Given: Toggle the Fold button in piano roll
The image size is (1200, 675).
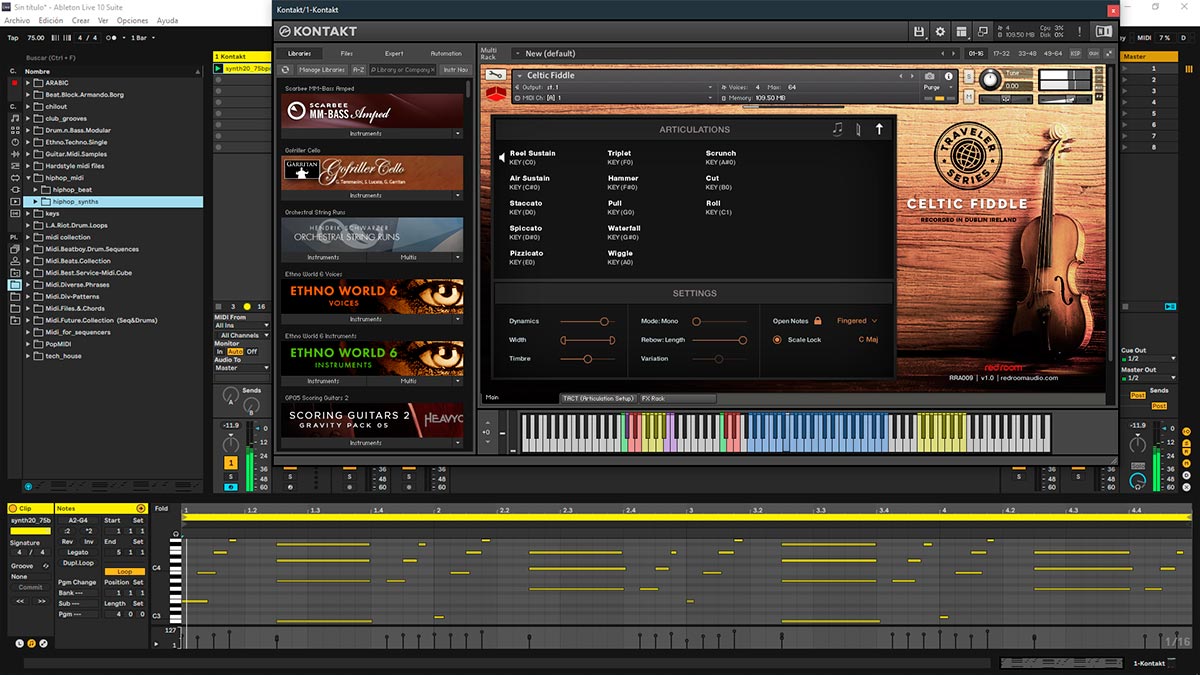Looking at the screenshot, I should [162, 508].
